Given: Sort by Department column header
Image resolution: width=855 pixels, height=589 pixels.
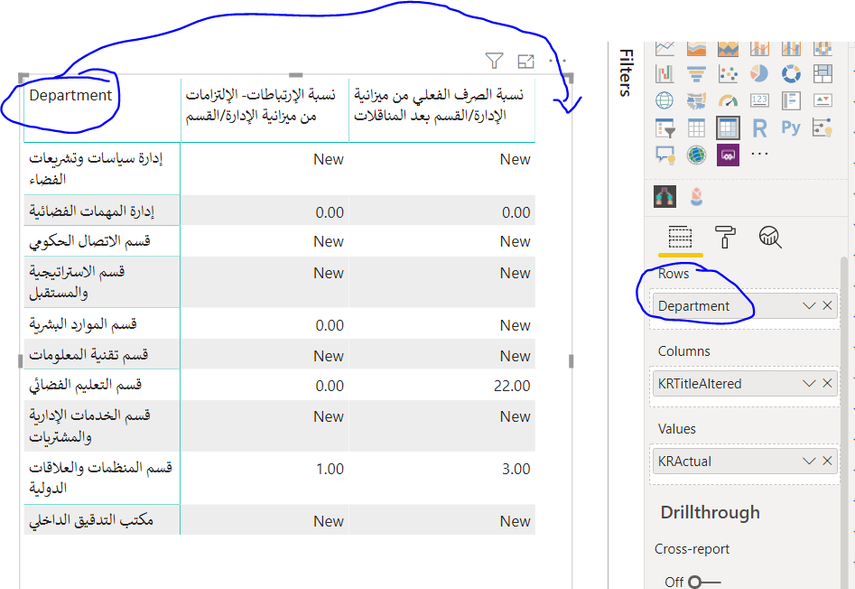Looking at the screenshot, I should pos(70,95).
